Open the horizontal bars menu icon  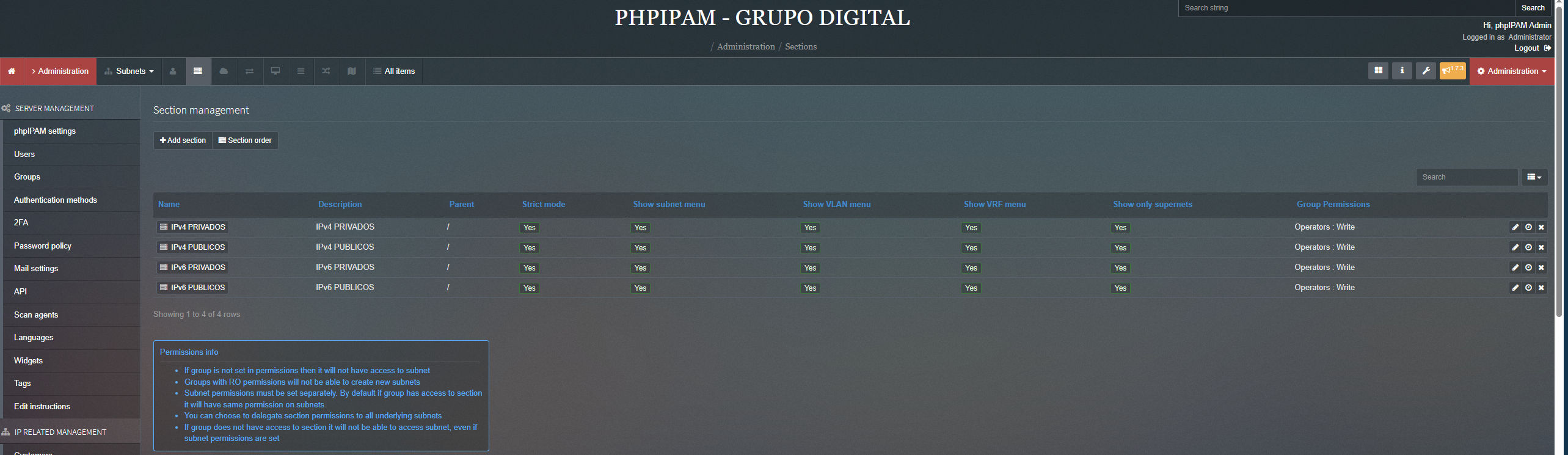tap(301, 71)
